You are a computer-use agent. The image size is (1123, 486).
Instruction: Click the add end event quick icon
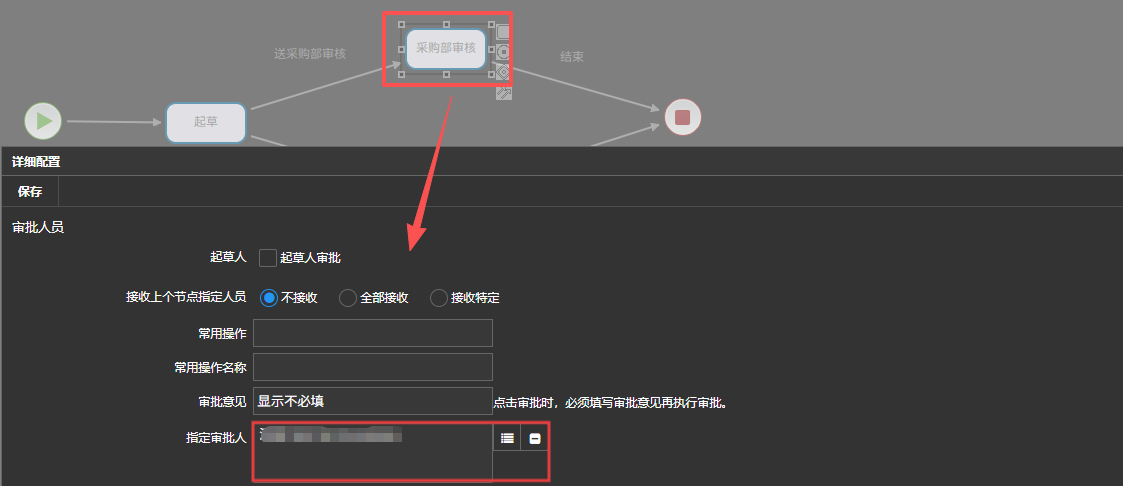click(x=503, y=52)
